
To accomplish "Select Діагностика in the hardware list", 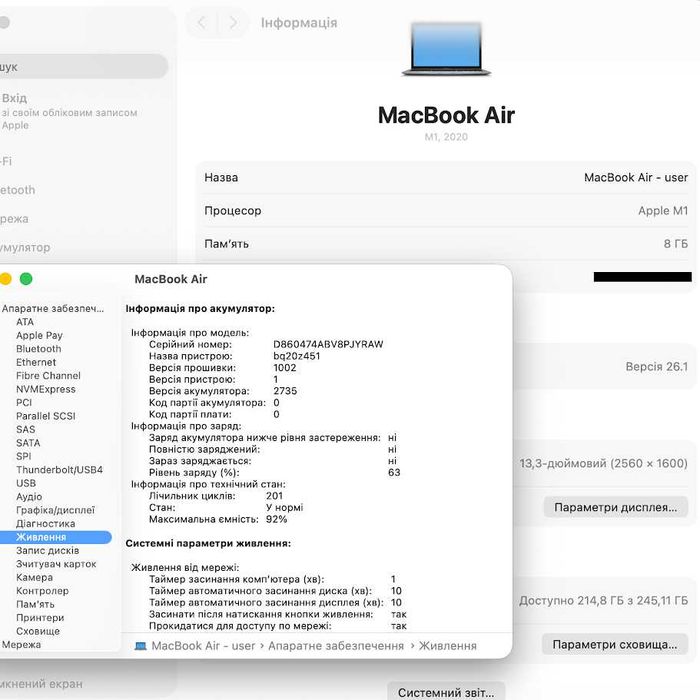I will 46,524.
